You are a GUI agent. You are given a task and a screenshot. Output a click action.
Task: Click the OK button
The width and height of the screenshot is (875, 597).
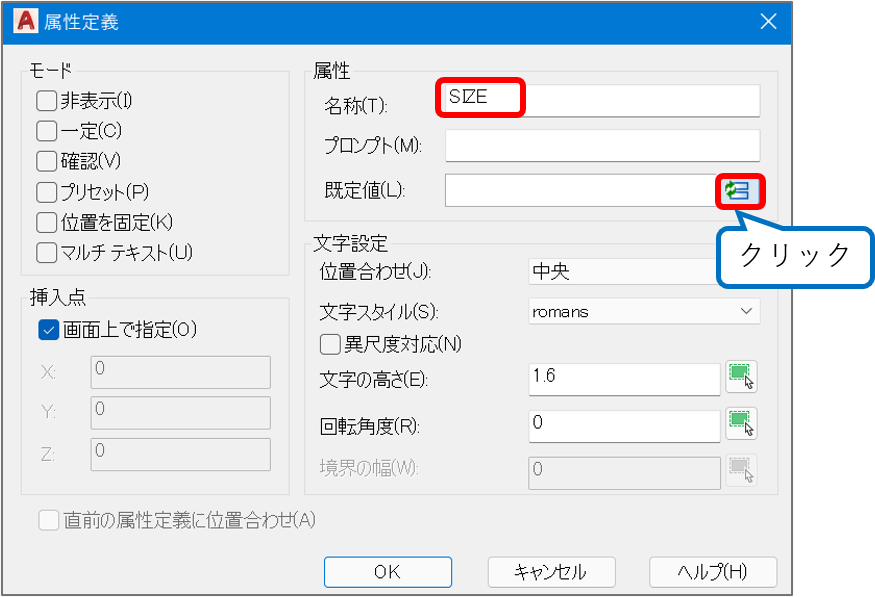pyautogui.click(x=388, y=572)
